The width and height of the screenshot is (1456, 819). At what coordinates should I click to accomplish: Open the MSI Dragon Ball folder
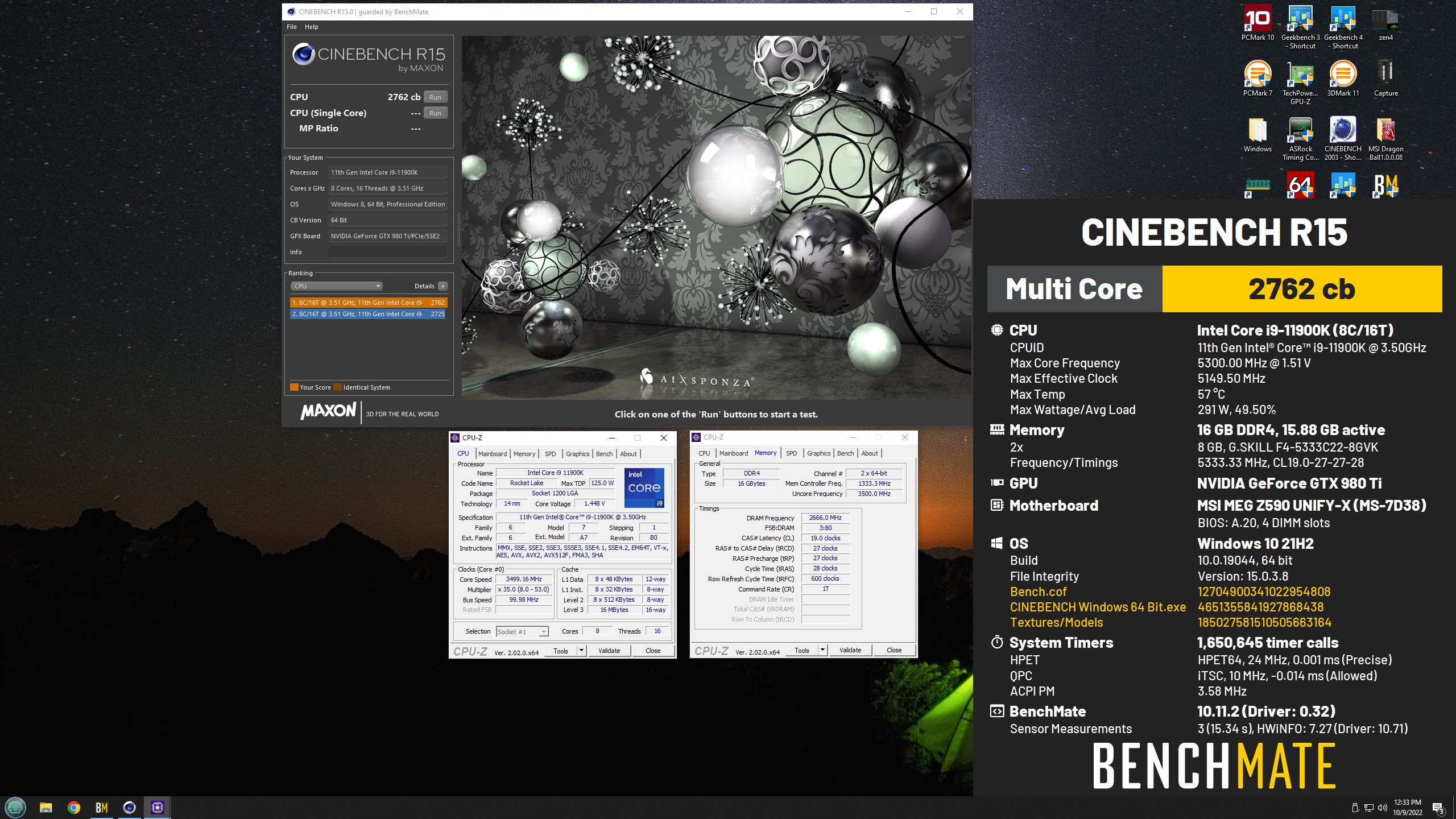[1385, 139]
